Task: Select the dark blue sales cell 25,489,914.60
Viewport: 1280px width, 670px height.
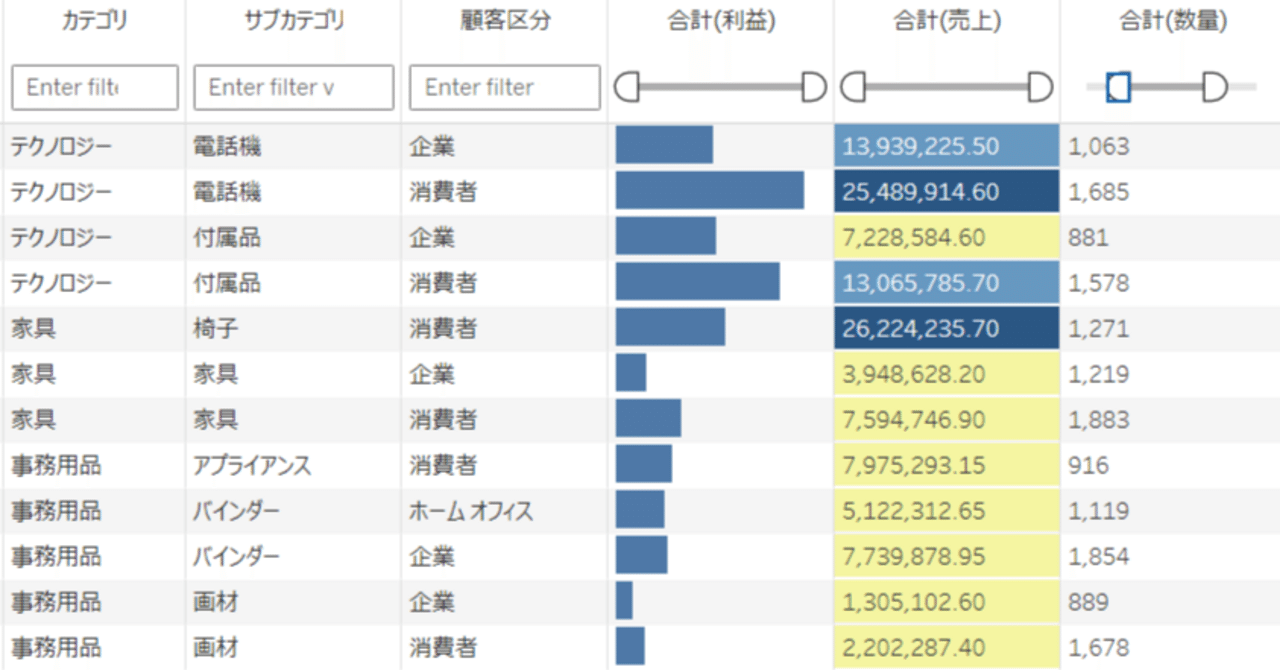Action: coord(945,191)
